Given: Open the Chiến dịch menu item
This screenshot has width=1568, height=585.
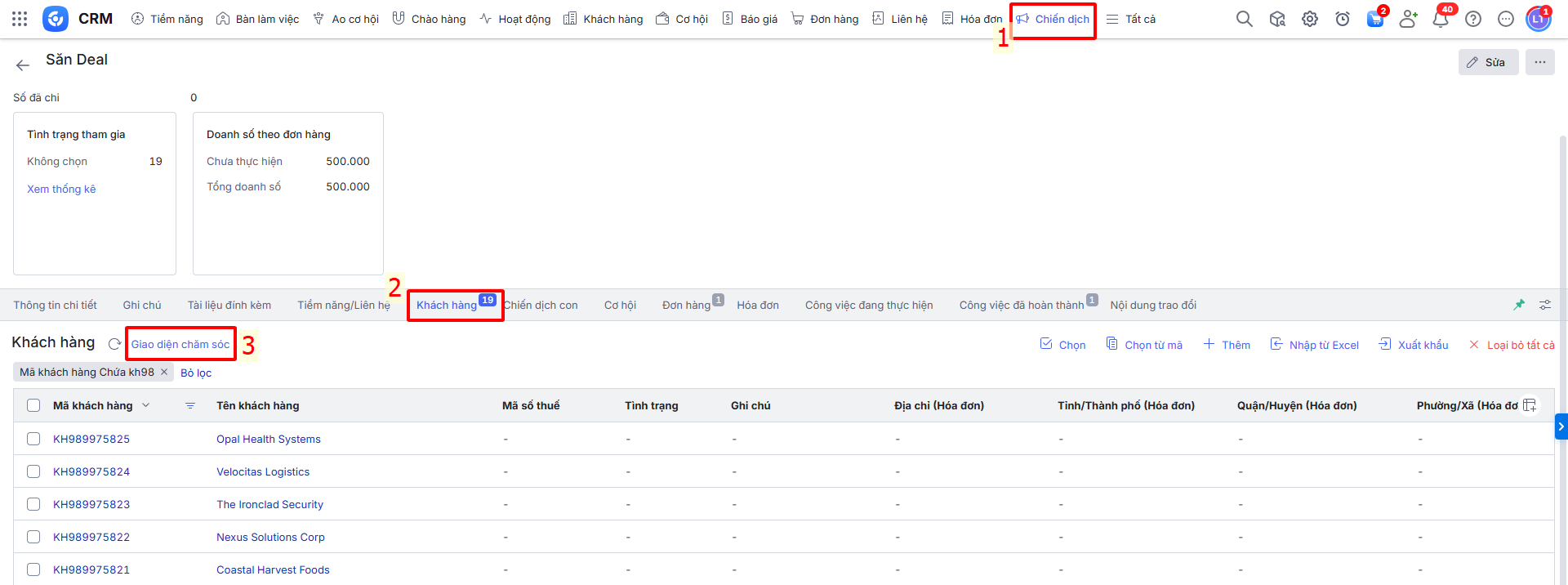Looking at the screenshot, I should (1053, 19).
